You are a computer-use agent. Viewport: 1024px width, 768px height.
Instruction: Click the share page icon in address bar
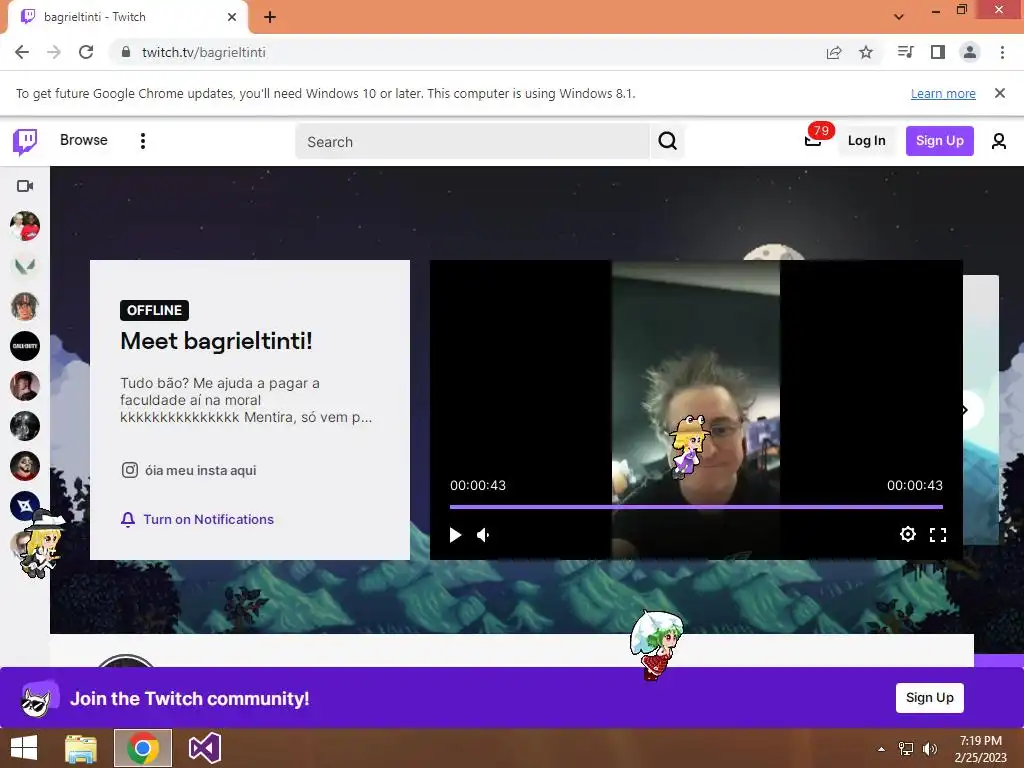[x=834, y=52]
